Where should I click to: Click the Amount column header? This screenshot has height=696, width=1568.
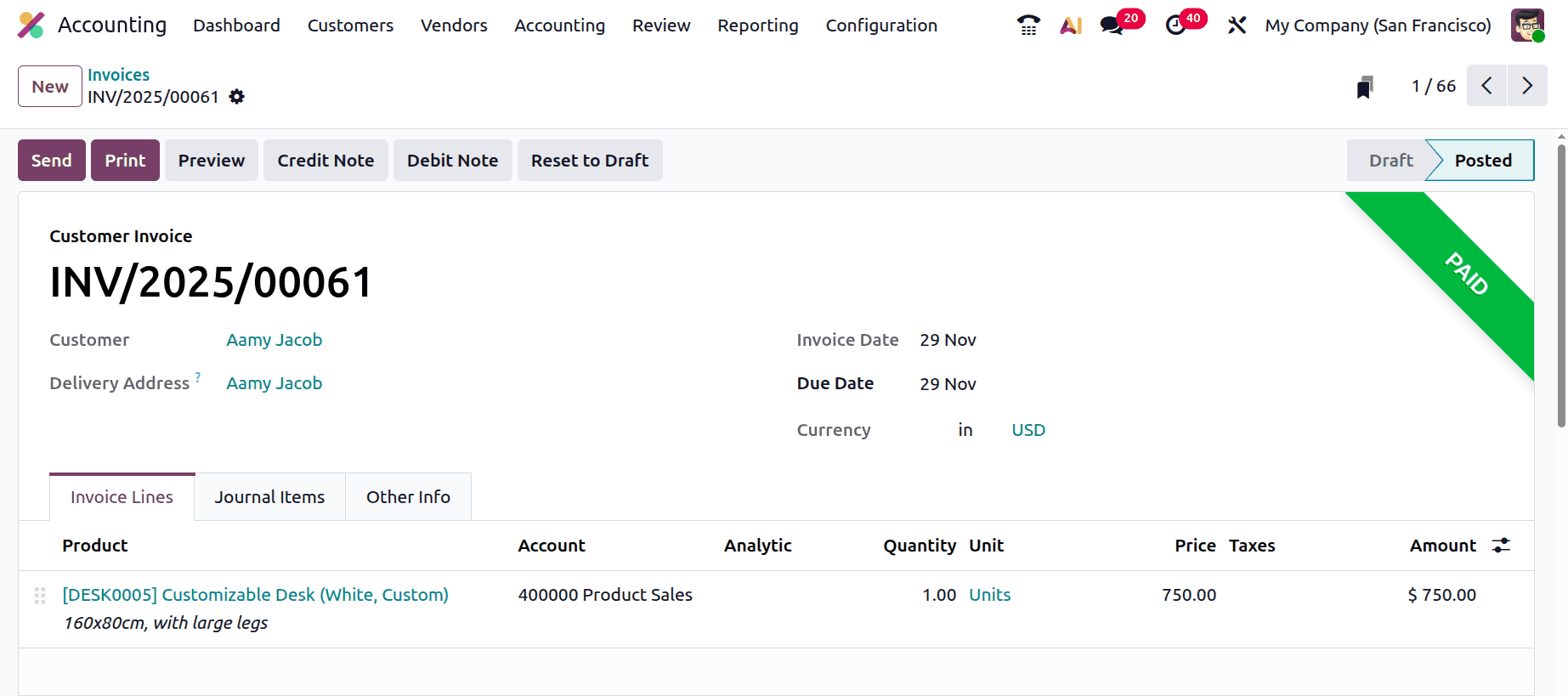1442,546
